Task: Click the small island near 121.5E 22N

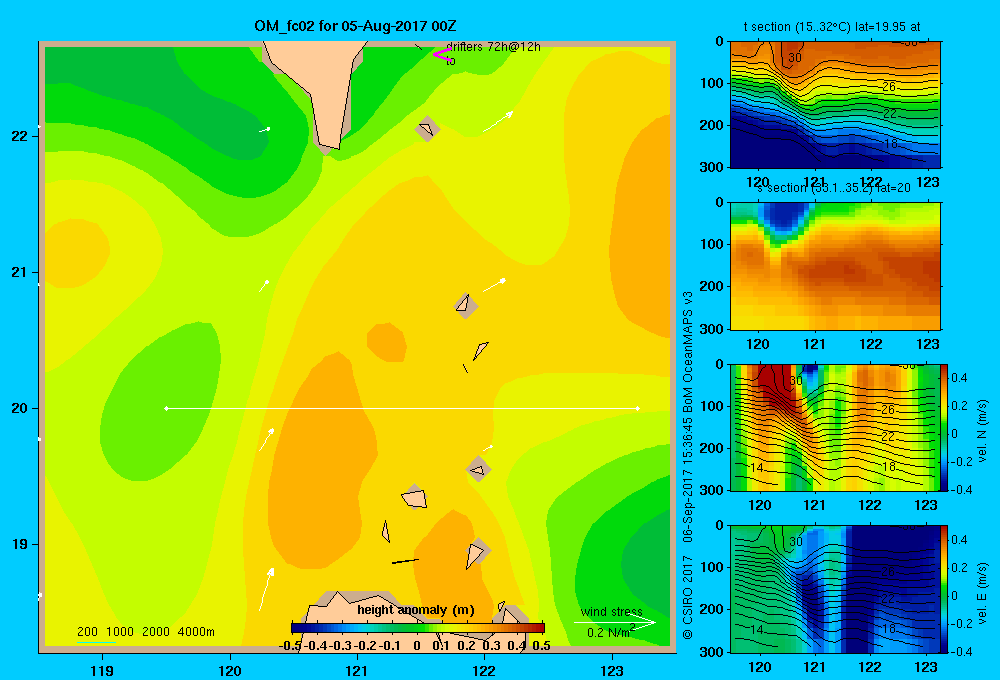Action: (x=427, y=129)
